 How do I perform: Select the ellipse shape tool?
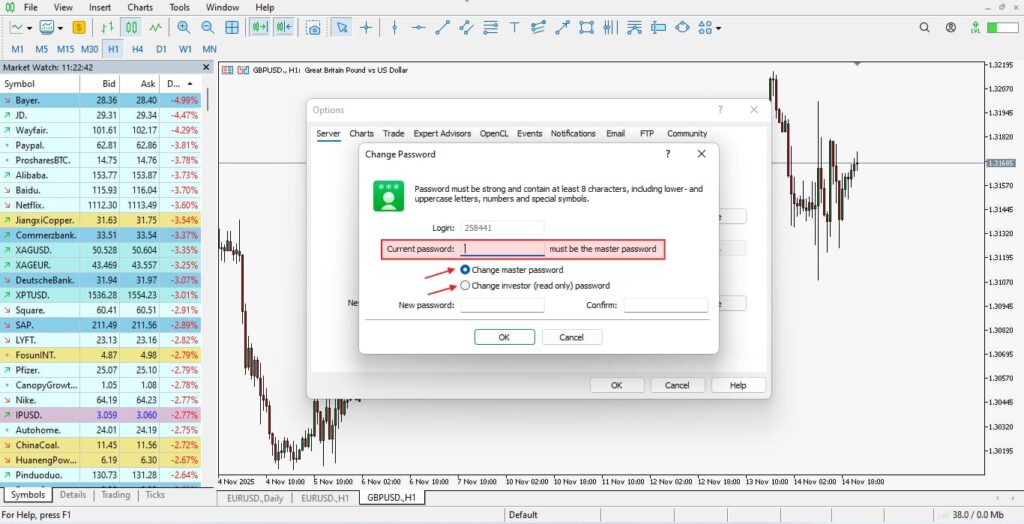click(x=682, y=27)
